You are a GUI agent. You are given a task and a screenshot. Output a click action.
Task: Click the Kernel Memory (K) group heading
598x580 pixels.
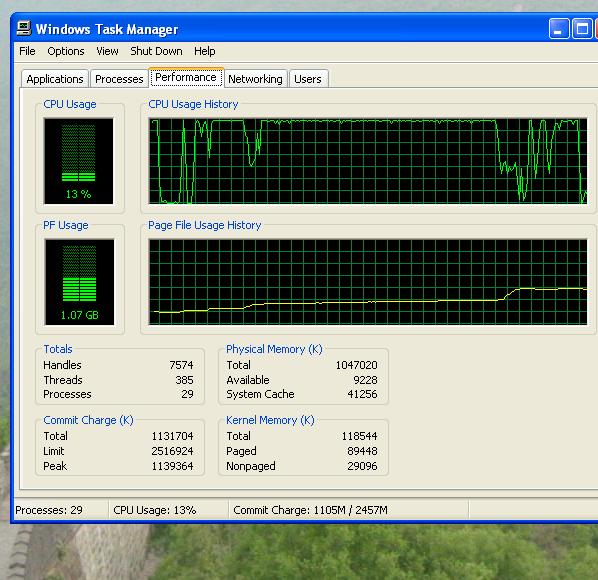270,420
